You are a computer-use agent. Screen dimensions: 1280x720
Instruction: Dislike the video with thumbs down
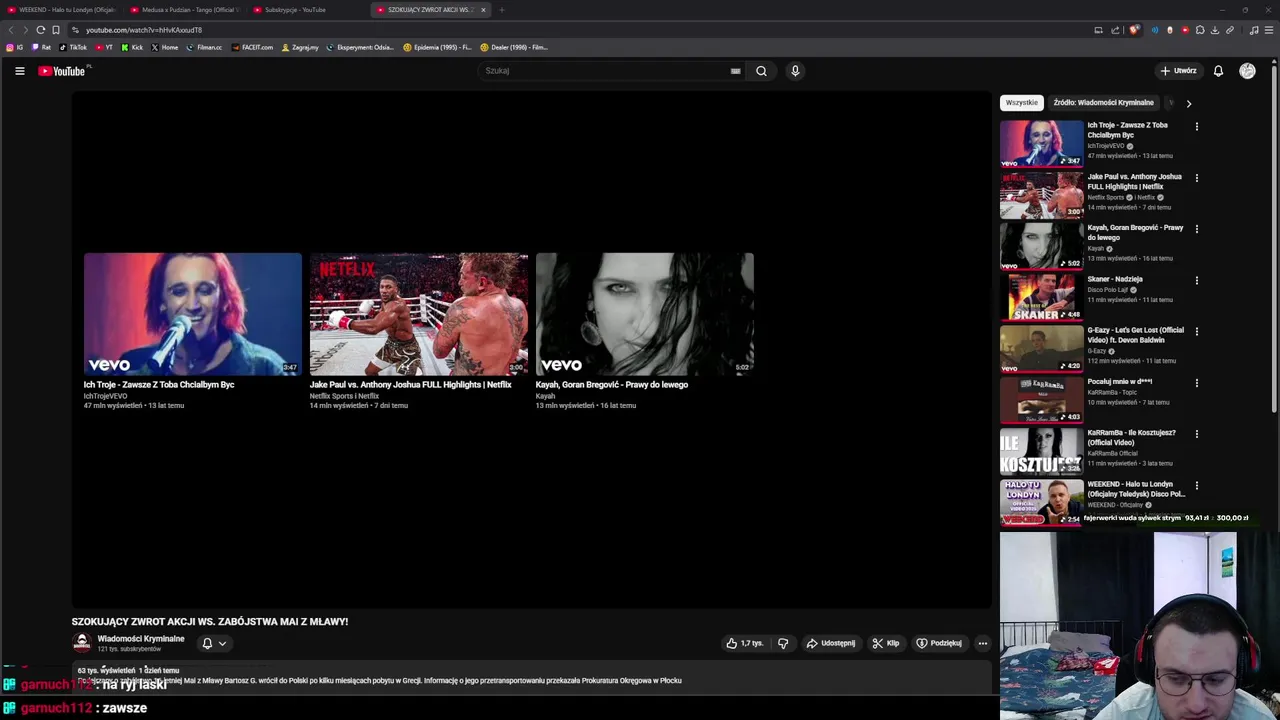(x=783, y=643)
